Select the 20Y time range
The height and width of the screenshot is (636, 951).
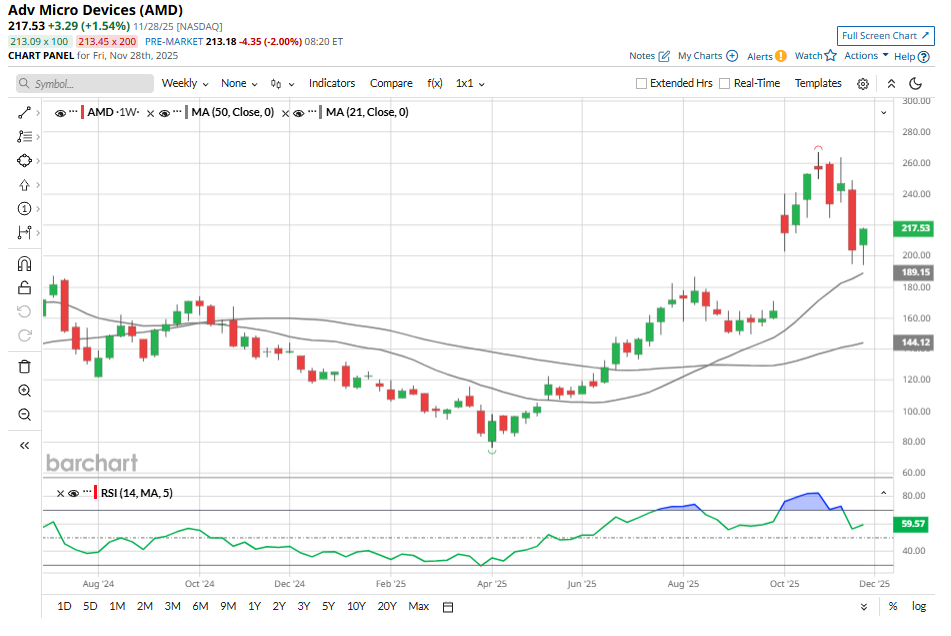click(387, 606)
